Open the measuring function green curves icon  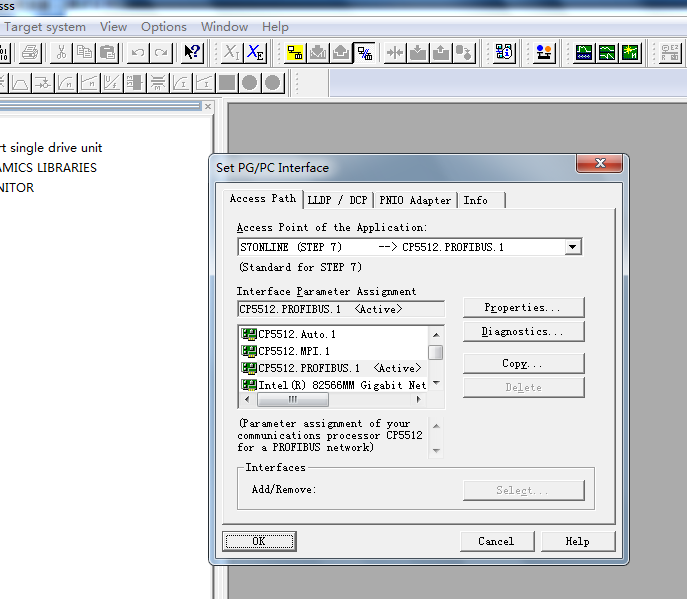[607, 53]
